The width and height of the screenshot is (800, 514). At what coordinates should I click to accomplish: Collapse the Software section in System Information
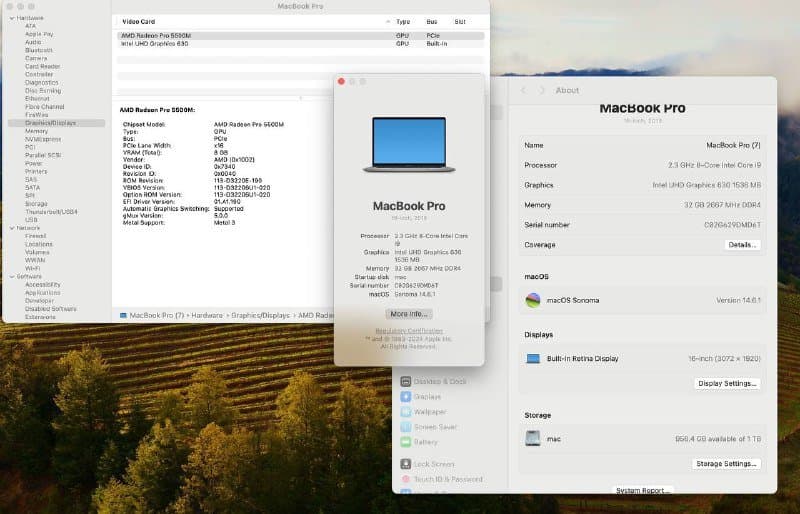click(x=12, y=277)
